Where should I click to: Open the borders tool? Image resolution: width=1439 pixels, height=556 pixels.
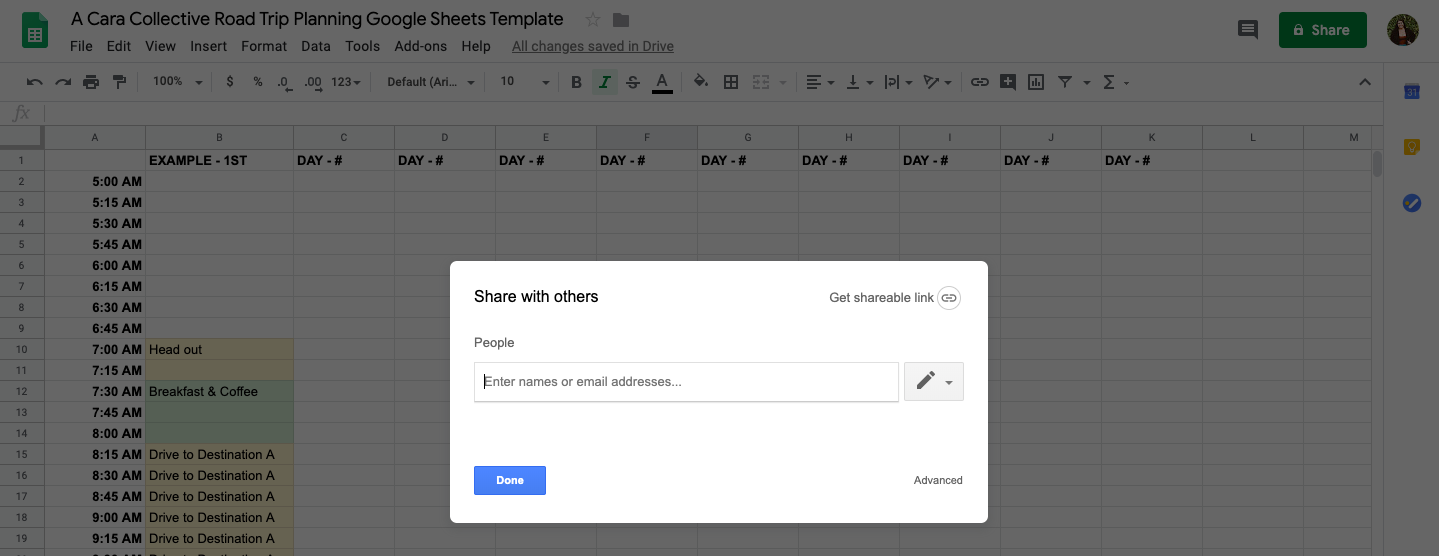coord(731,82)
